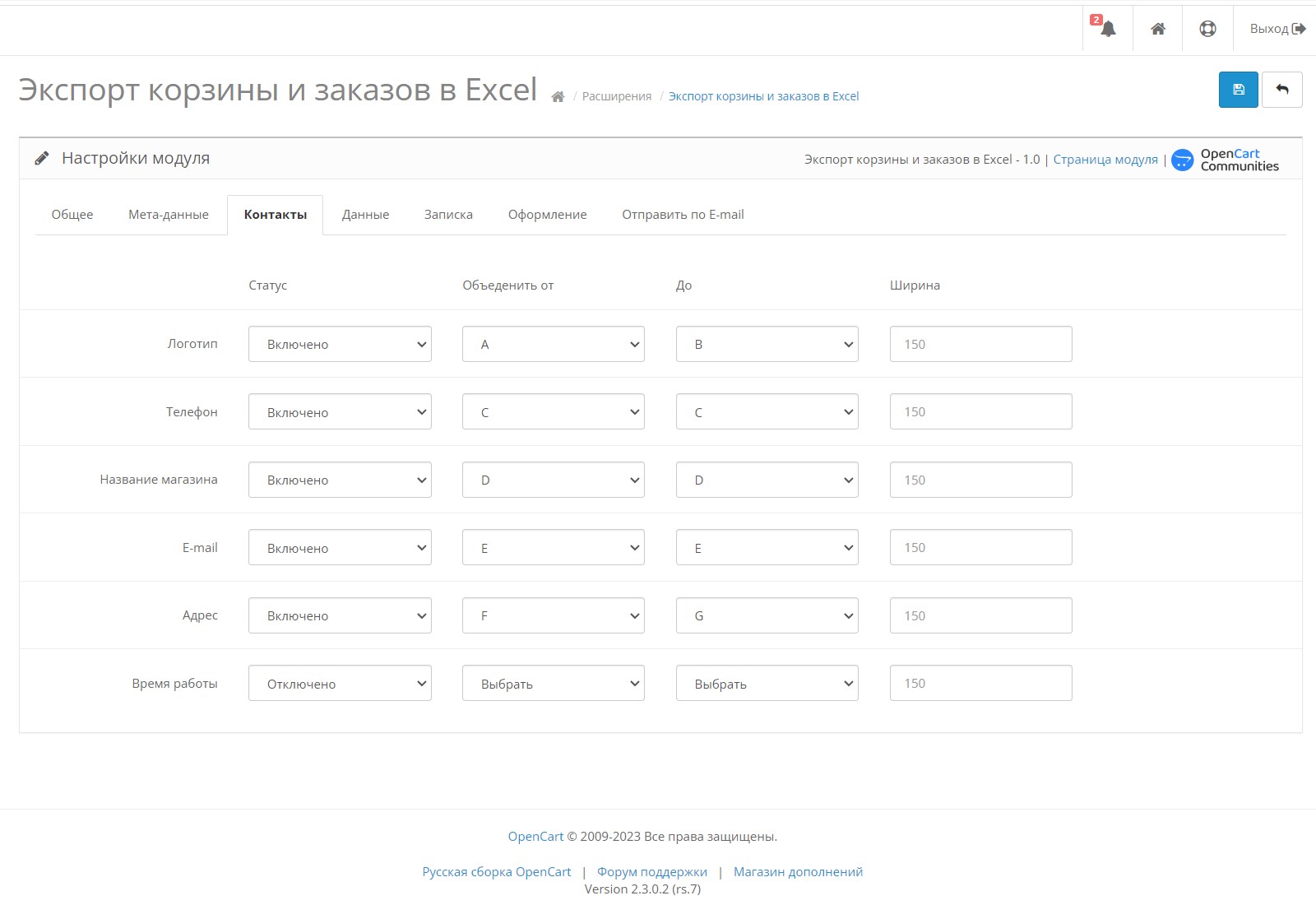
Task: Open E-mail row merge-to dropdown
Action: pyautogui.click(x=767, y=547)
